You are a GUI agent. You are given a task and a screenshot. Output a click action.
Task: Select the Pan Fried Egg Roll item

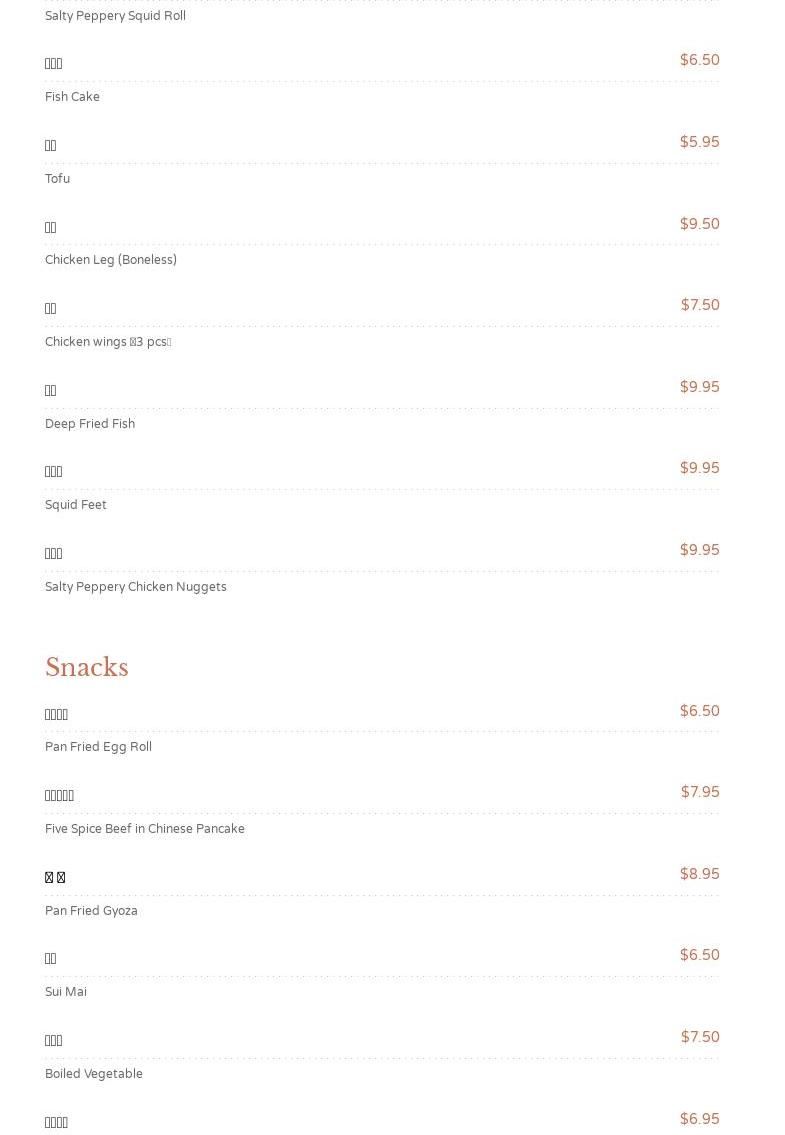pos(98,746)
